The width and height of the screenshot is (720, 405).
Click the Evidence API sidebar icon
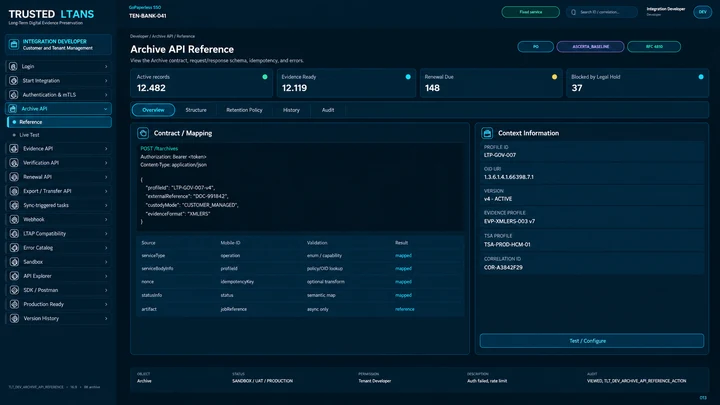coord(14,149)
